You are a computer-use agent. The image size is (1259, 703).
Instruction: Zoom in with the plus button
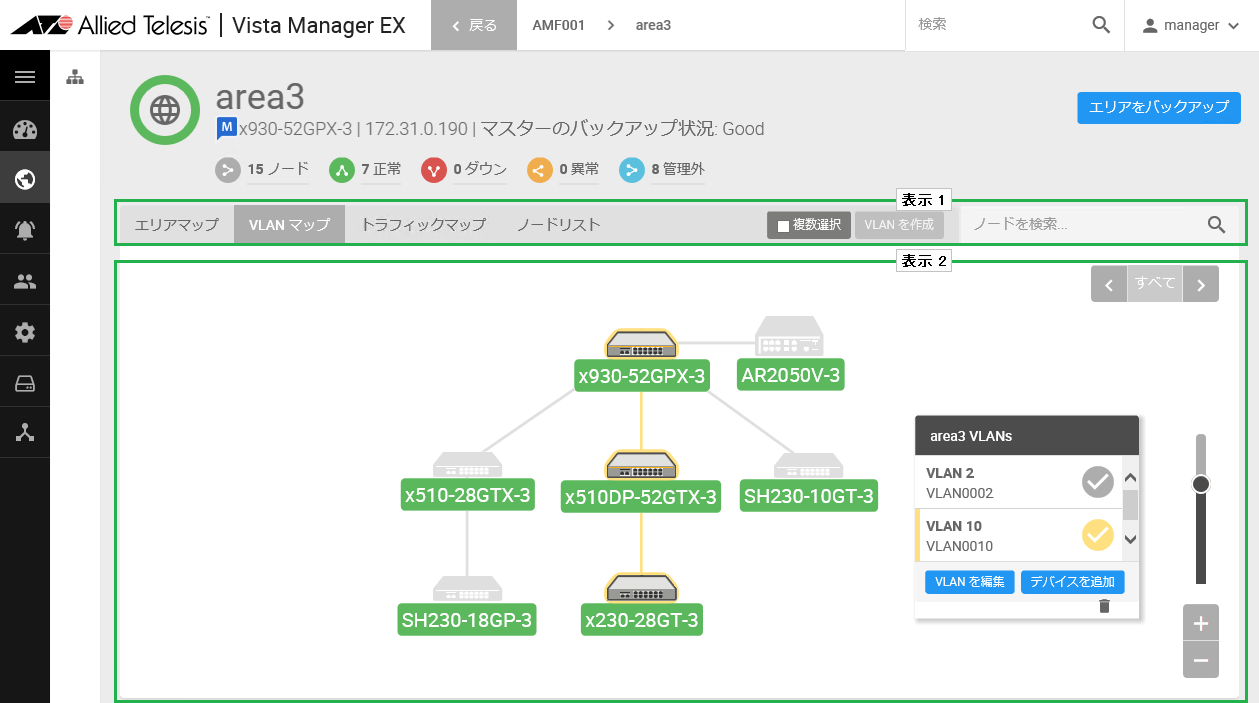(x=1201, y=623)
